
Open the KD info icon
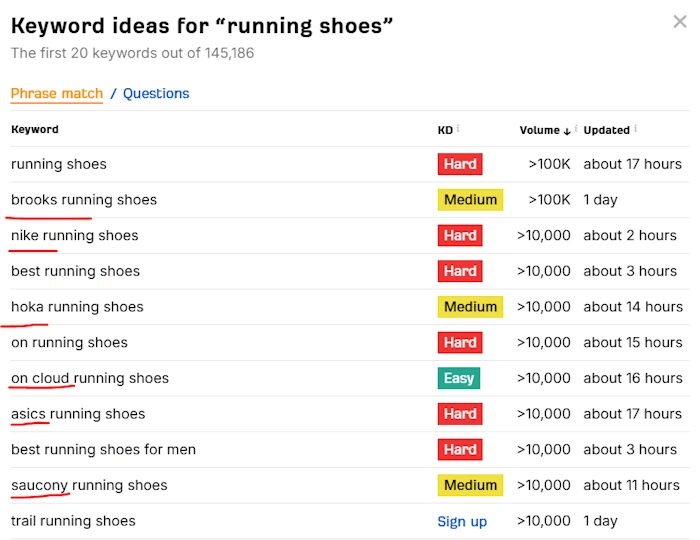click(x=458, y=129)
